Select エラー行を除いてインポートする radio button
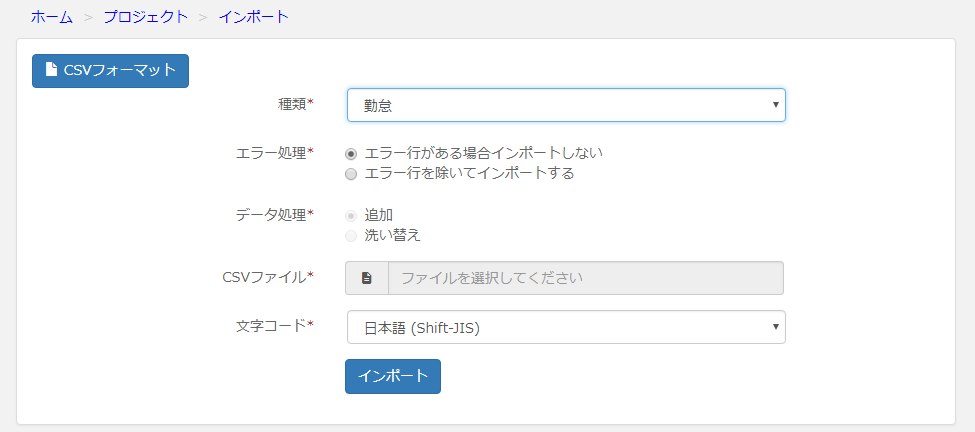975x432 pixels. pos(351,174)
